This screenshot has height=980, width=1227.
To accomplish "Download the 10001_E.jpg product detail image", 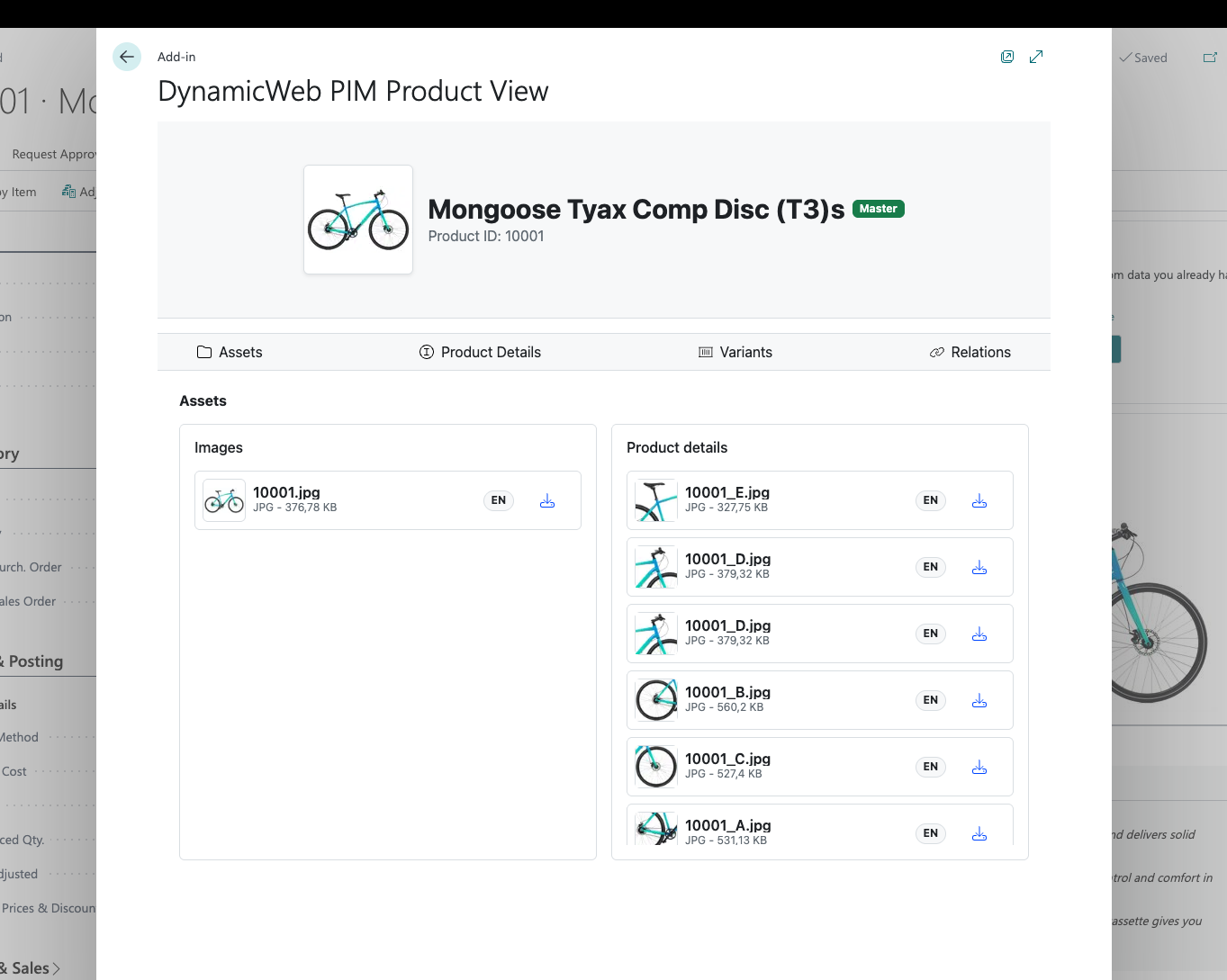I will point(979,500).
